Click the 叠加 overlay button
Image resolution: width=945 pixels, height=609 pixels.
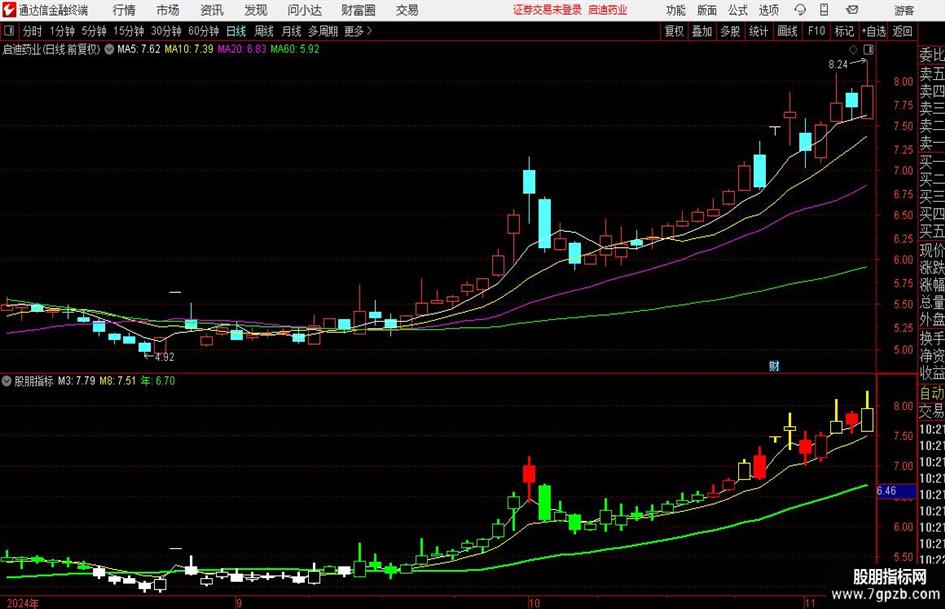pyautogui.click(x=702, y=31)
